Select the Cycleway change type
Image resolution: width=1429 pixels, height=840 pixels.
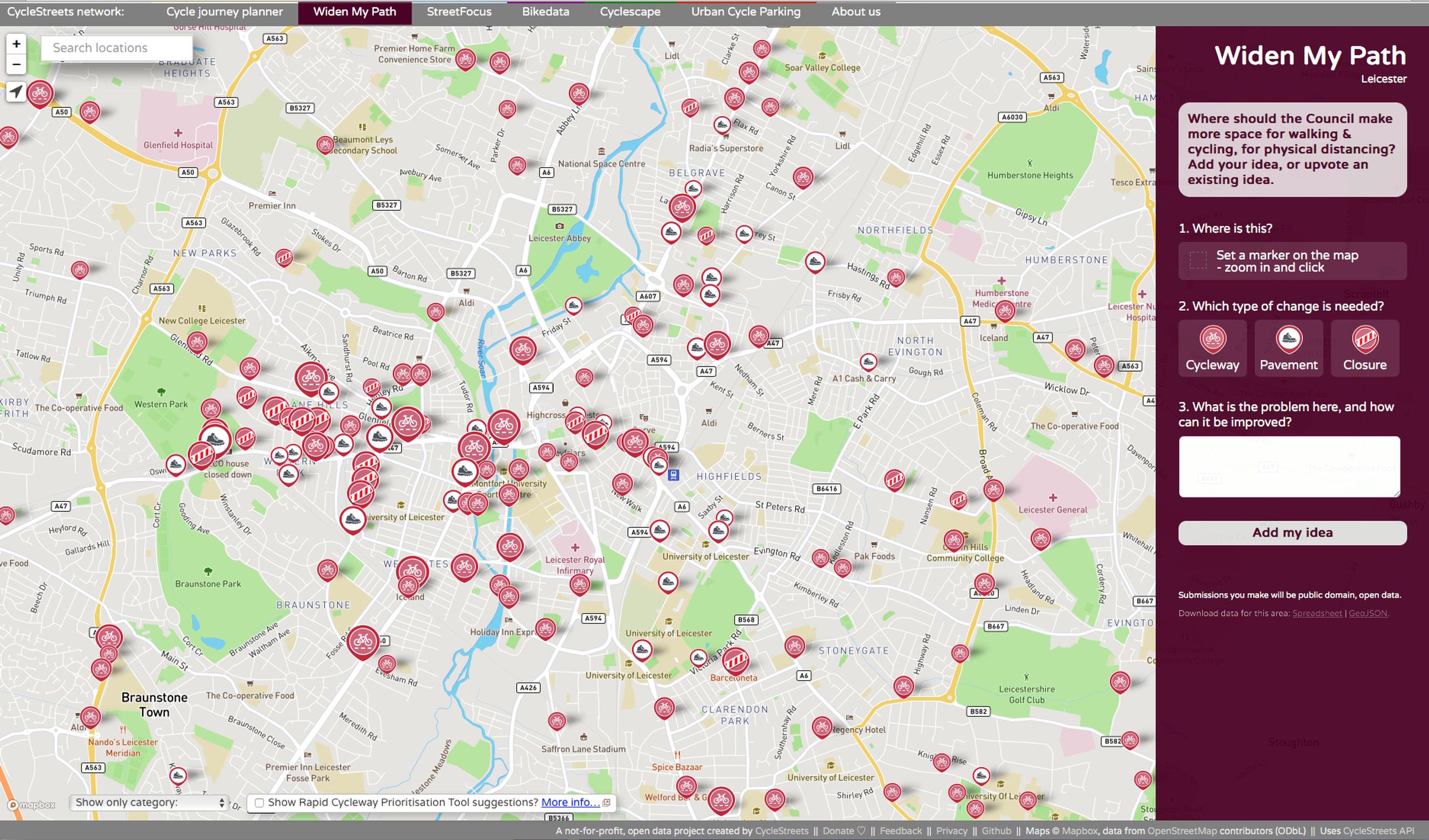pos(1213,348)
